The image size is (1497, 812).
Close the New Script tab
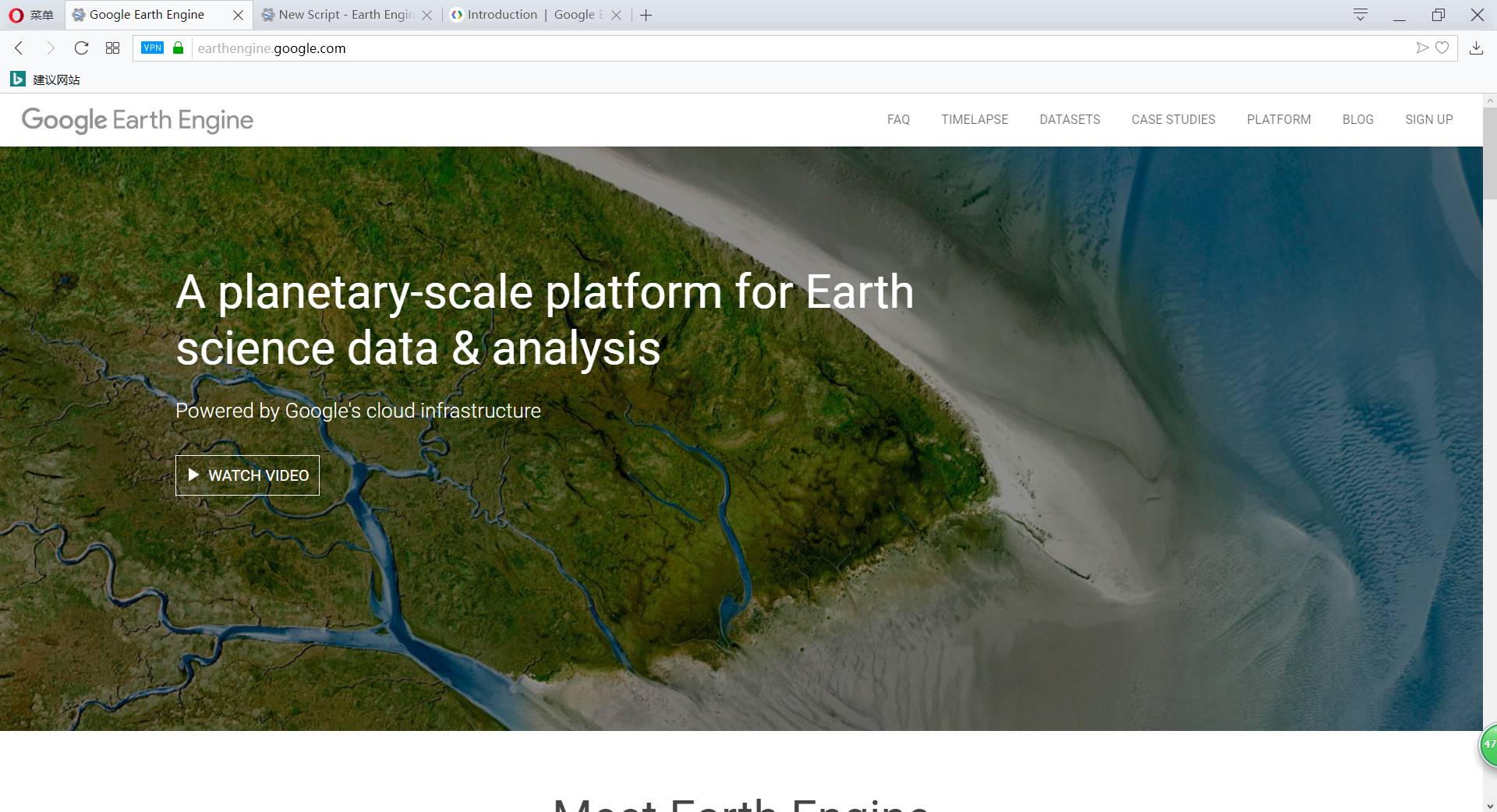[426, 15]
